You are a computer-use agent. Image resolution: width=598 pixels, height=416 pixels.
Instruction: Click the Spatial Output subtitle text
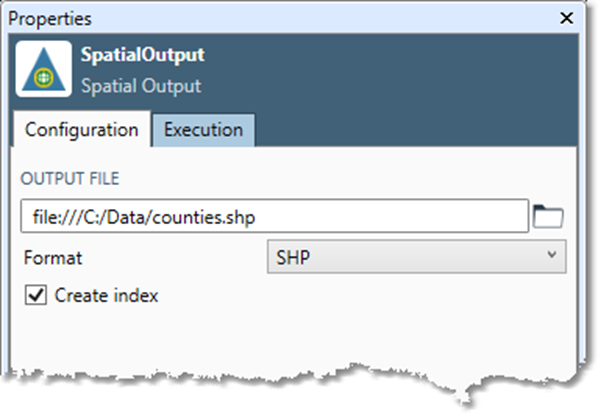click(x=141, y=86)
